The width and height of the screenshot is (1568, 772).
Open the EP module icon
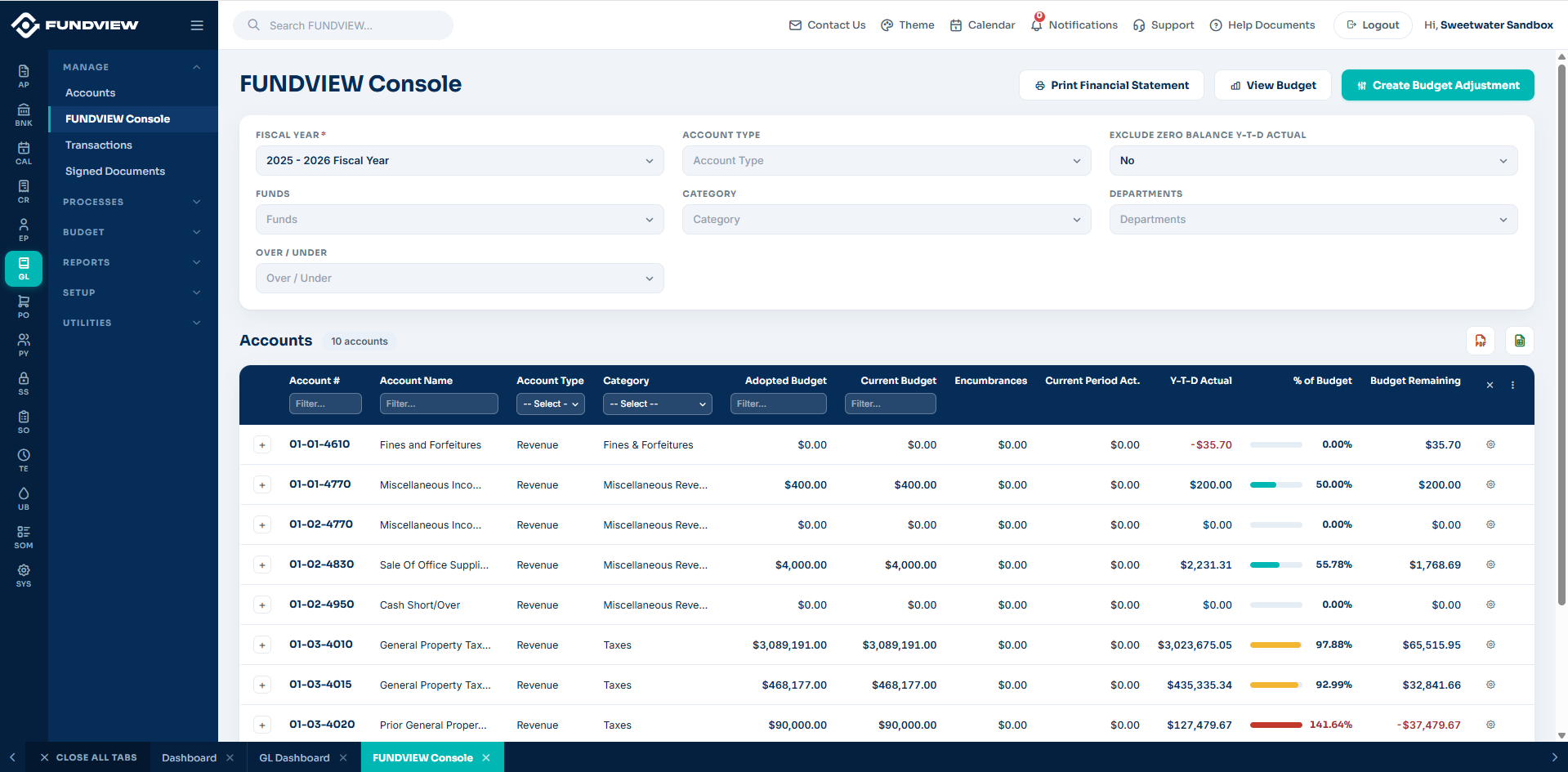pos(24,230)
